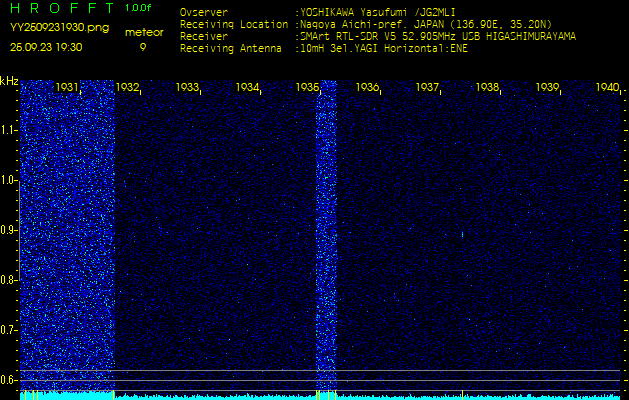Click the 1939 time marker
Screen dimensions: 629x400
(x=548, y=87)
